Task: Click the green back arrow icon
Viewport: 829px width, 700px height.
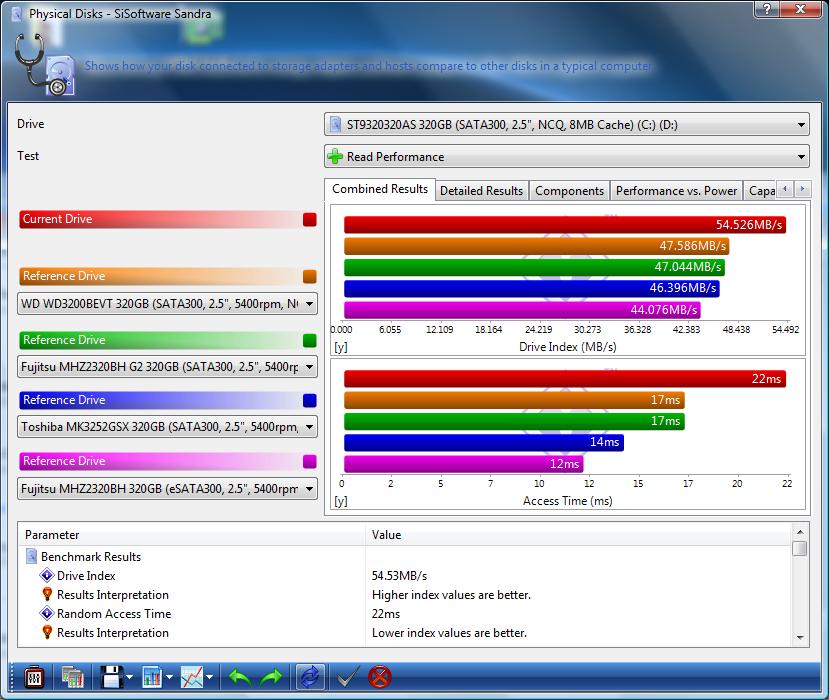Action: pos(240,677)
